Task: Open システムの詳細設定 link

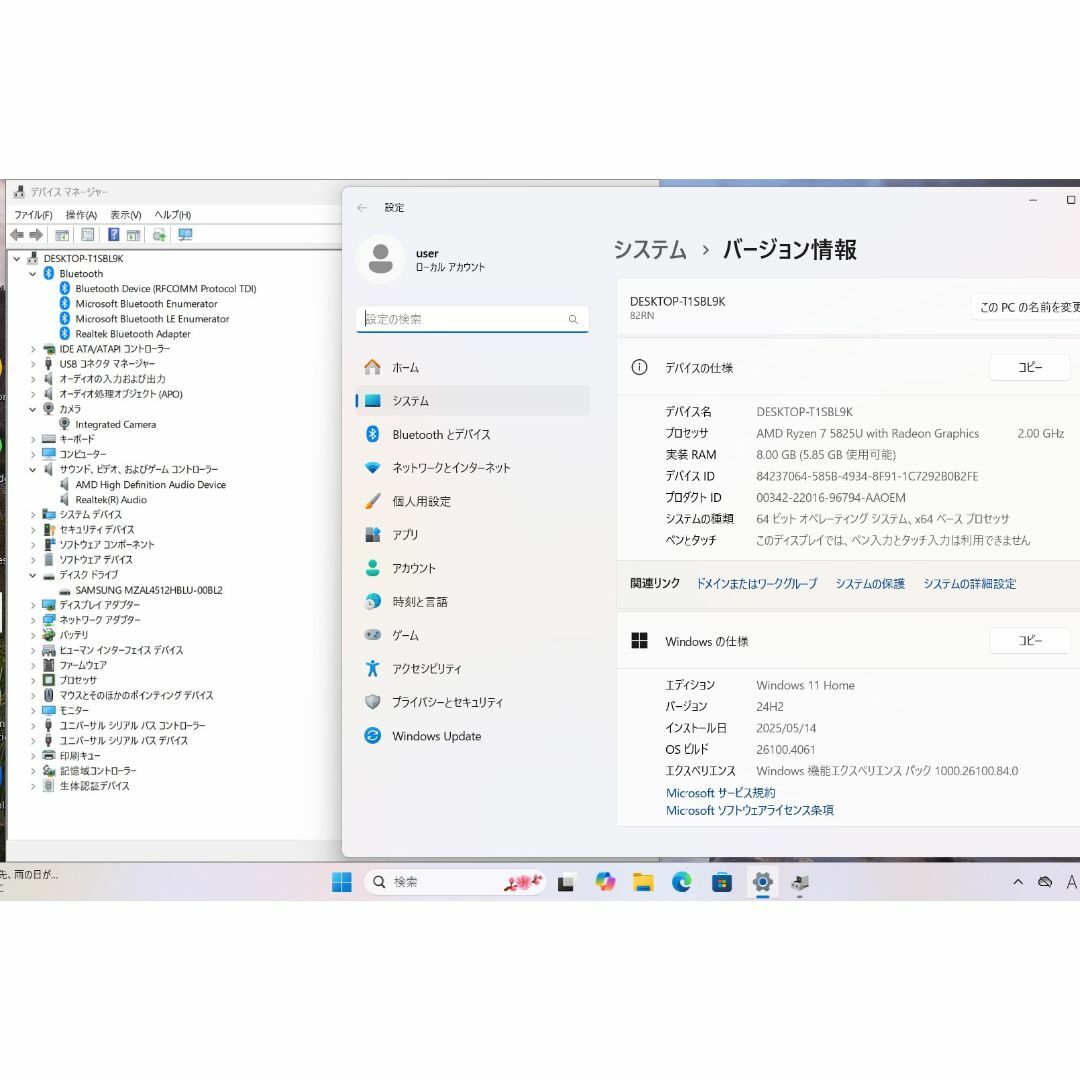Action: [970, 583]
